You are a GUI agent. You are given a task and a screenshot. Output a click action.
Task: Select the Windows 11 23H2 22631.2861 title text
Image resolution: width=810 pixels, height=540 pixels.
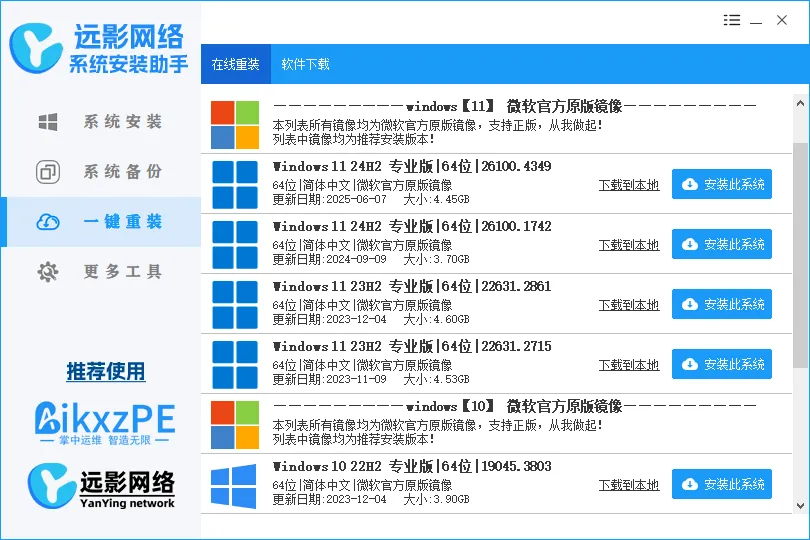[412, 286]
